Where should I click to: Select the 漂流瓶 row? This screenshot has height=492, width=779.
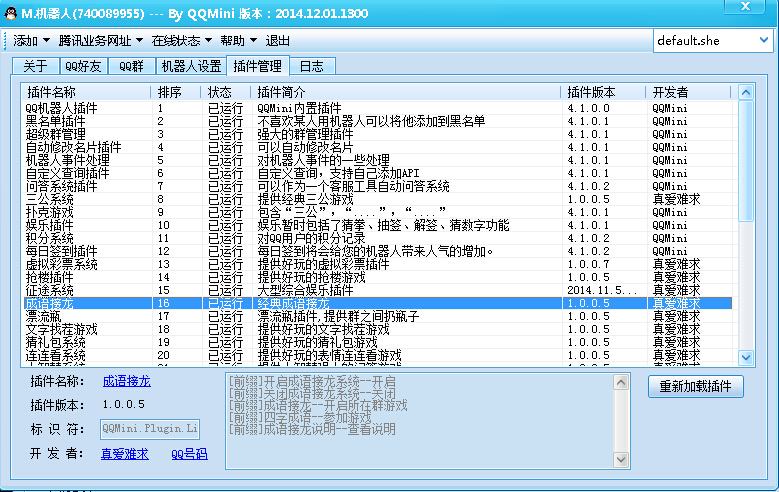pyautogui.click(x=378, y=316)
